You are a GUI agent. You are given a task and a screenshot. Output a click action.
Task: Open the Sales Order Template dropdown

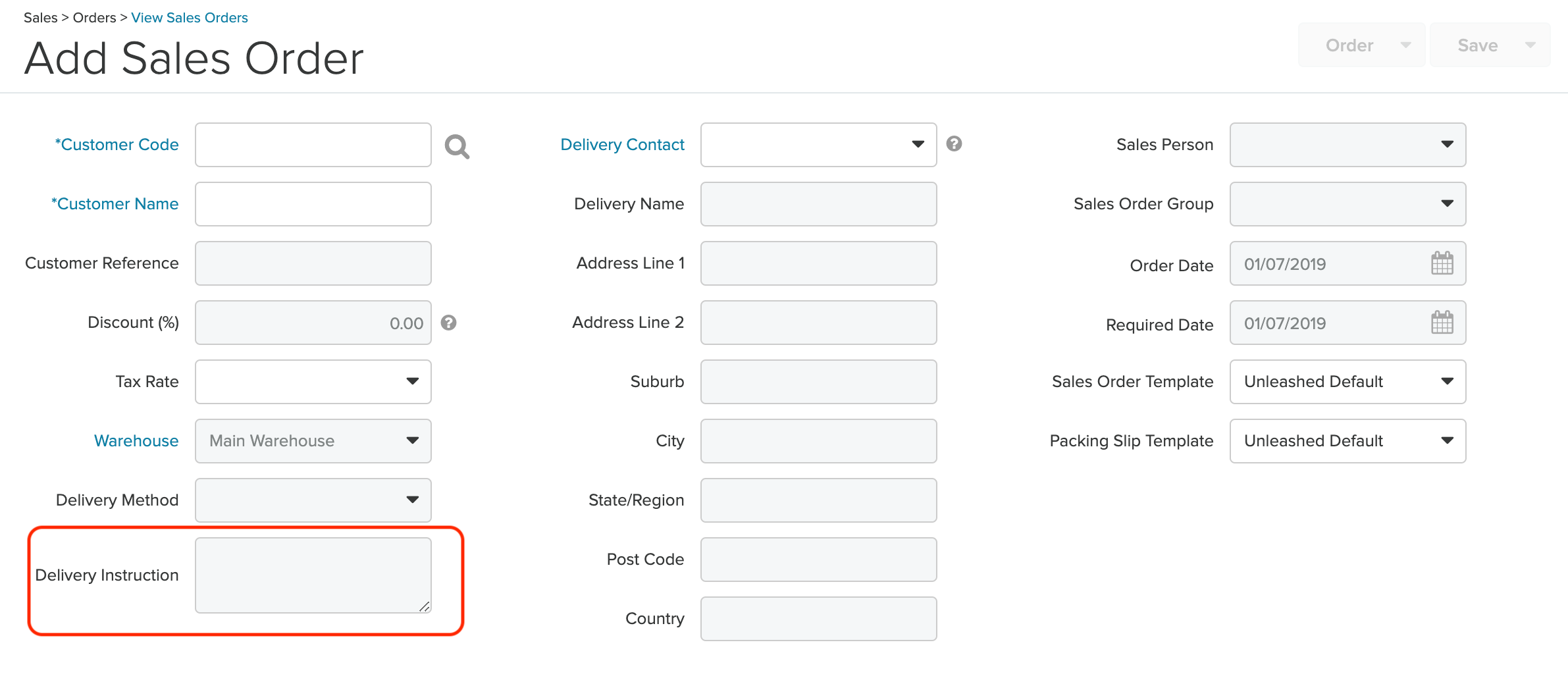1447,381
